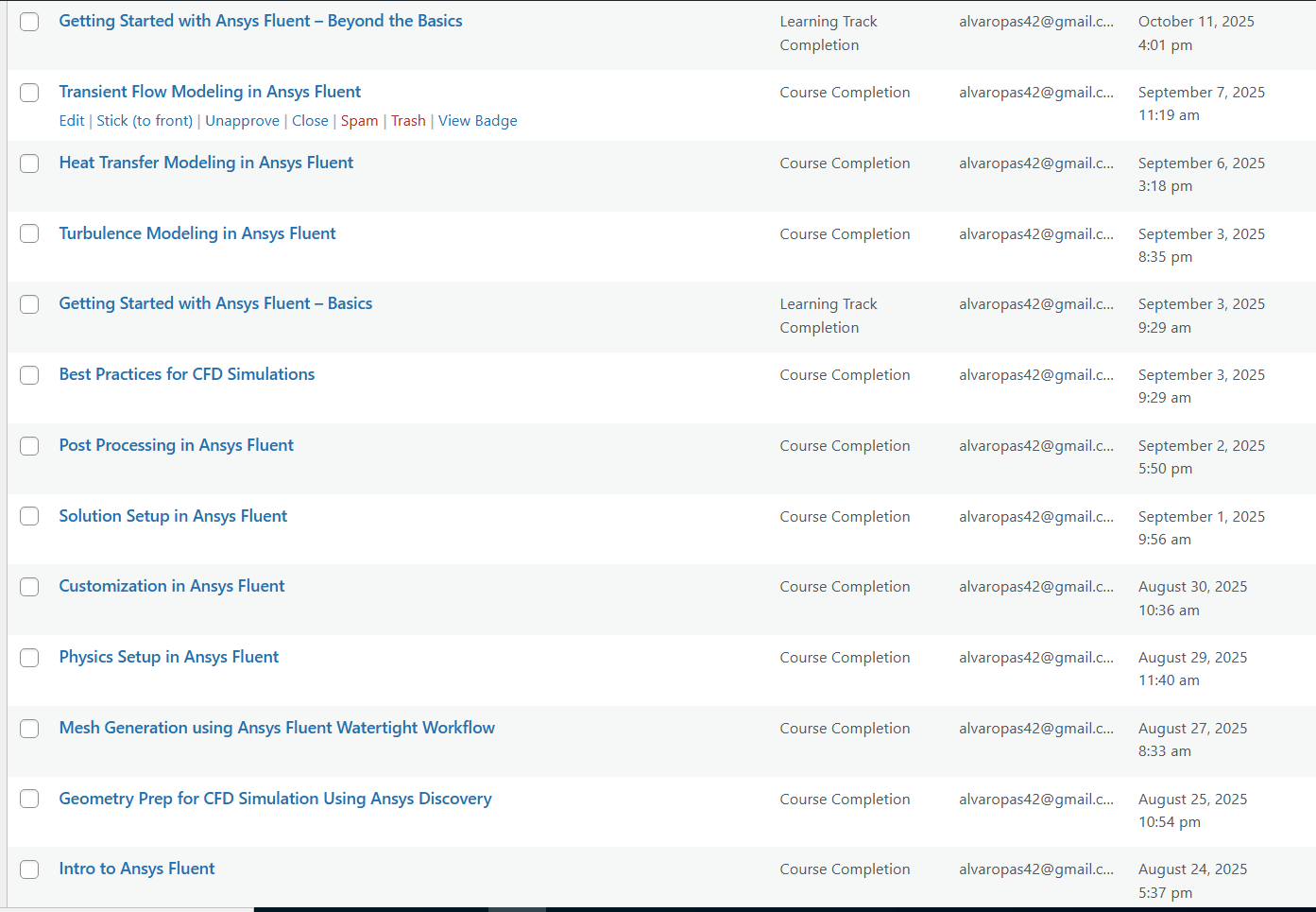Open Getting Started with Ansys Fluent – Basics
Image resolution: width=1316 pixels, height=912 pixels.
pos(215,303)
